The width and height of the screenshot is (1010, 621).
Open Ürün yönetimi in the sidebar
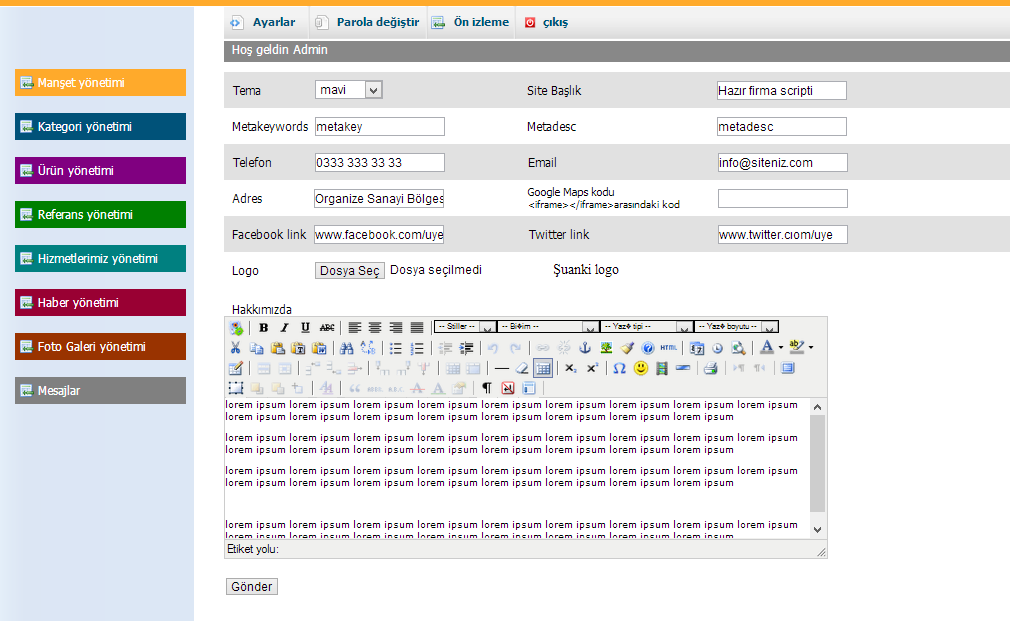(101, 171)
